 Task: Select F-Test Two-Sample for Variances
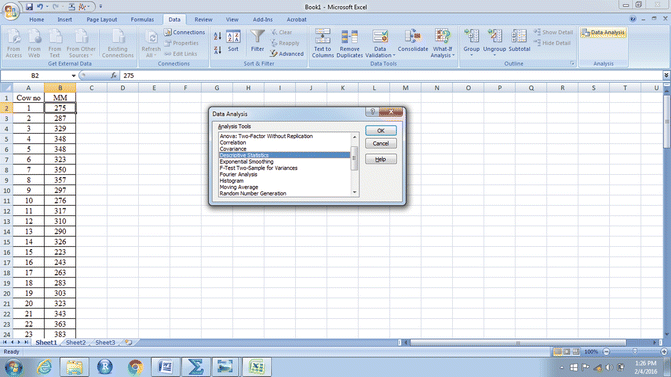pyautogui.click(x=284, y=168)
